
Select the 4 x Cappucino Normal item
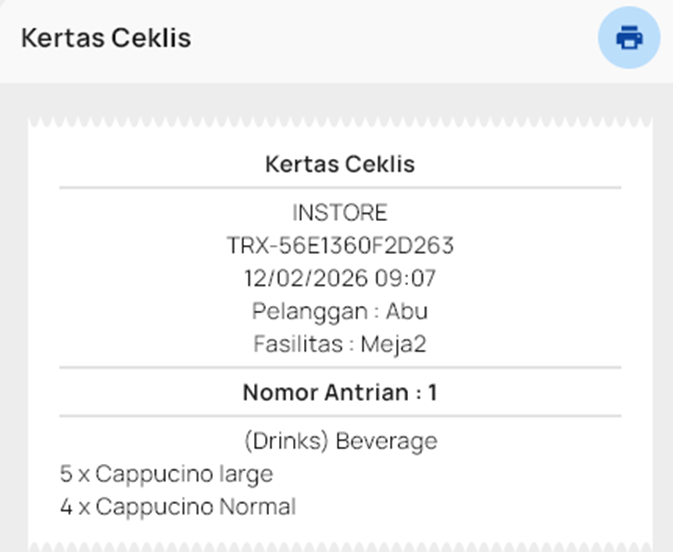pos(177,506)
